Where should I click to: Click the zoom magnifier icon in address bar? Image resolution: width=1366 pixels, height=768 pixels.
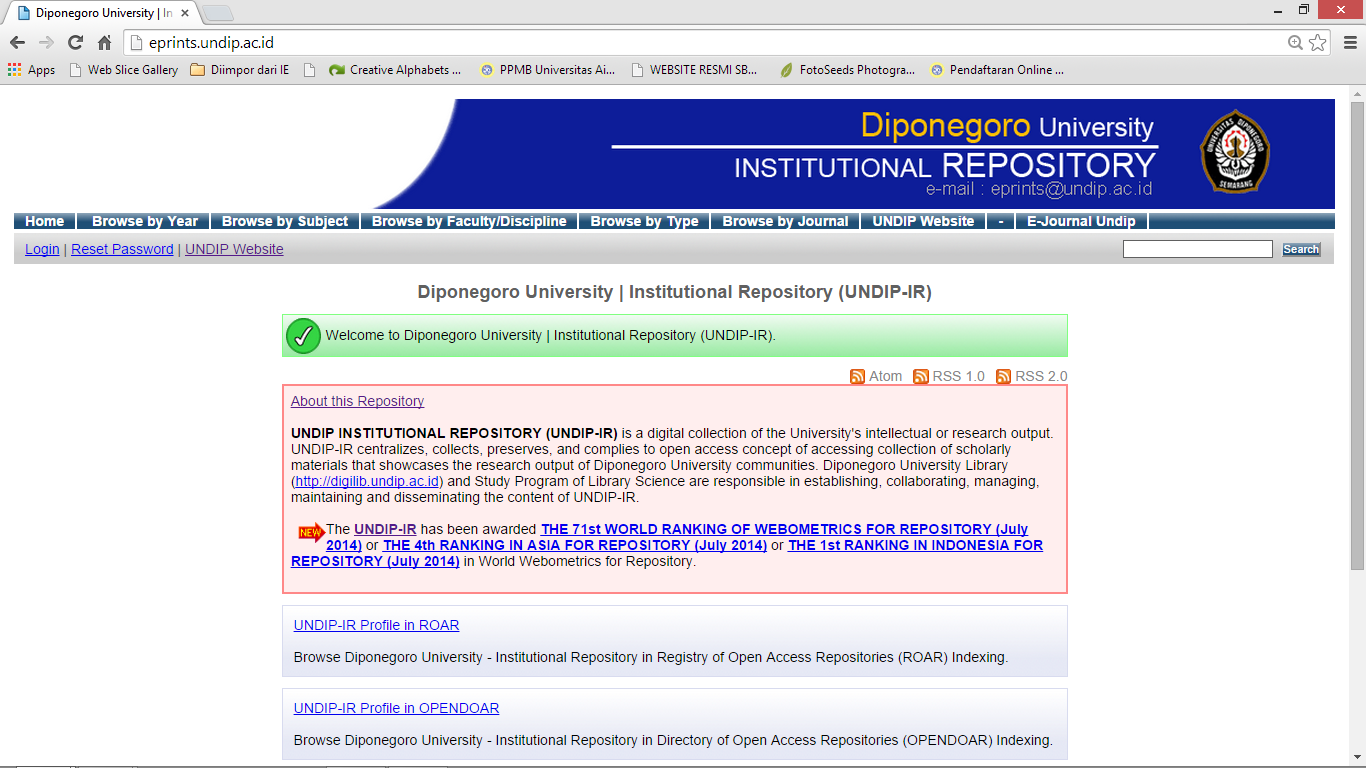click(x=1295, y=42)
